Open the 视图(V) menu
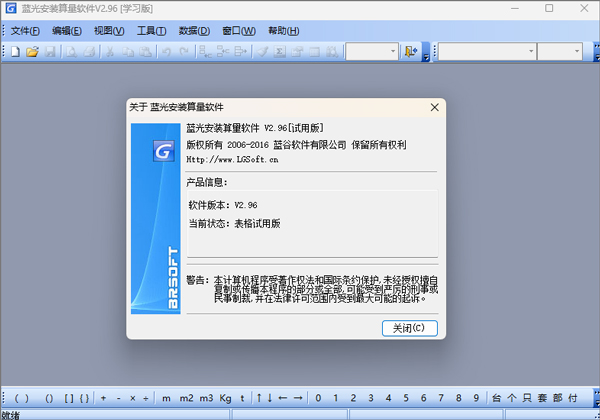This screenshot has height=420, width=600. click(109, 31)
